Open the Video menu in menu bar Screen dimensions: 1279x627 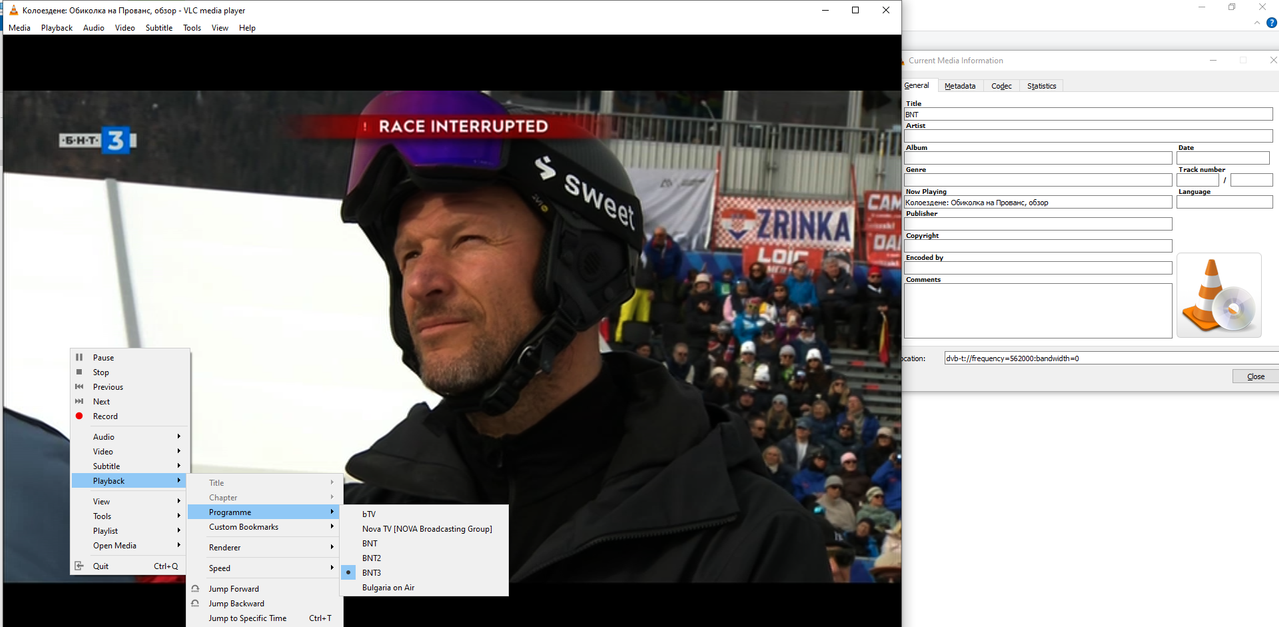point(125,28)
